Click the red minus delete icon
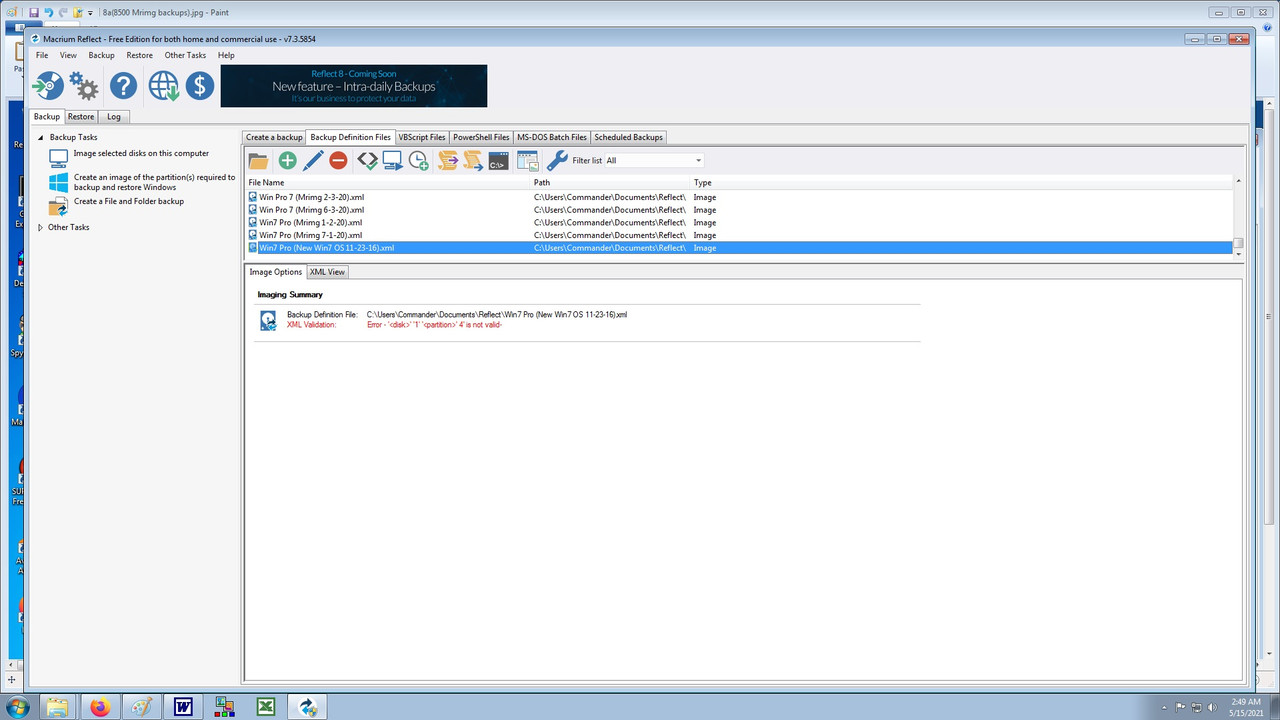 (x=338, y=160)
